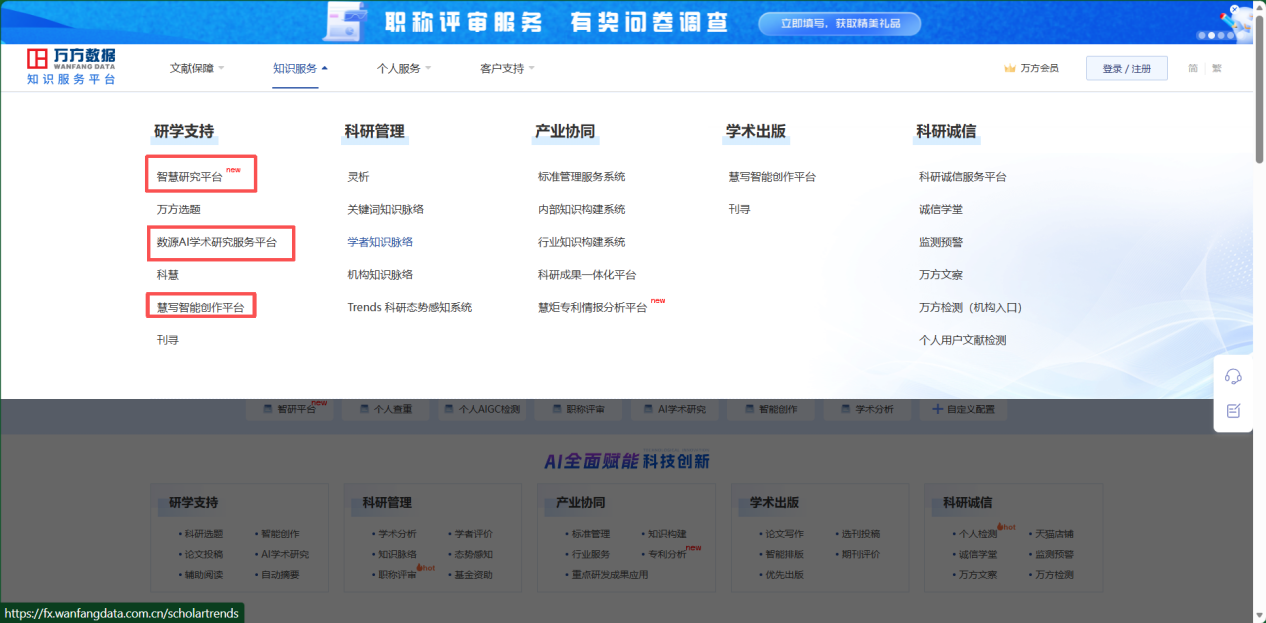
Task: Open 科研成果一体化平台 link
Action: point(587,275)
